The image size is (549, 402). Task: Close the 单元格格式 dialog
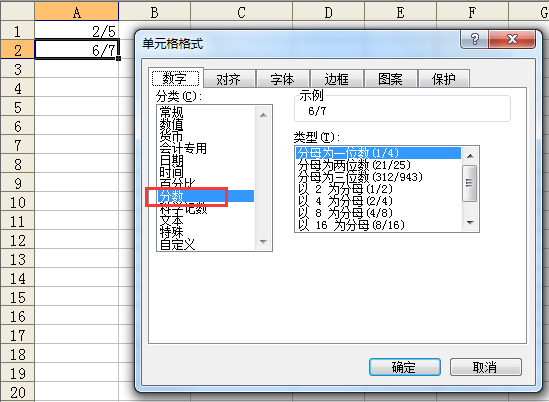tap(512, 39)
